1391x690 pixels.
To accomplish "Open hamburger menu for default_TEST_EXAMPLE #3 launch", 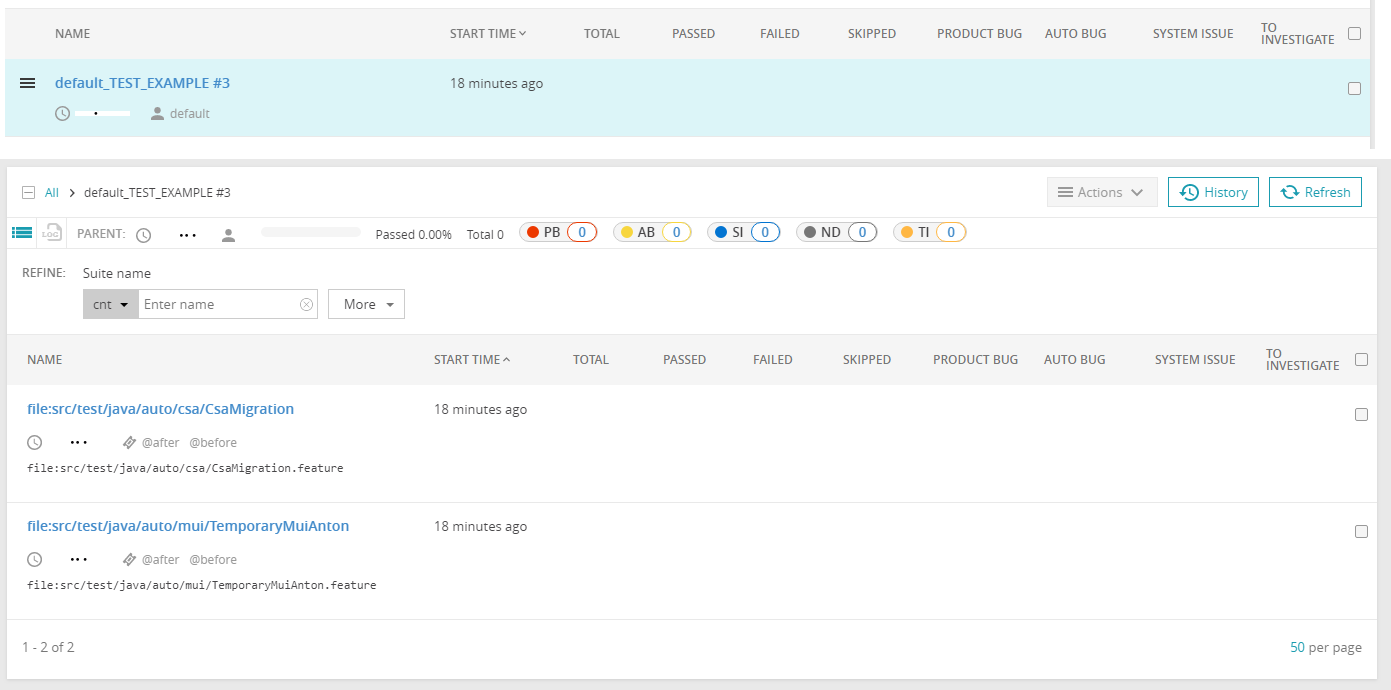I will pyautogui.click(x=28, y=83).
